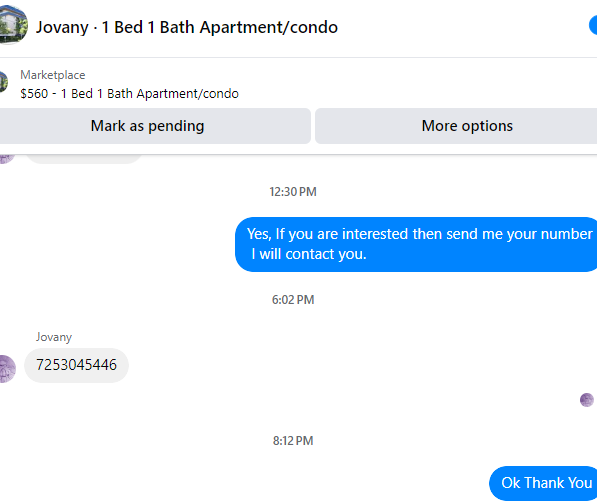
Task: Click the 8:12 PM timestamp
Action: coord(293,441)
